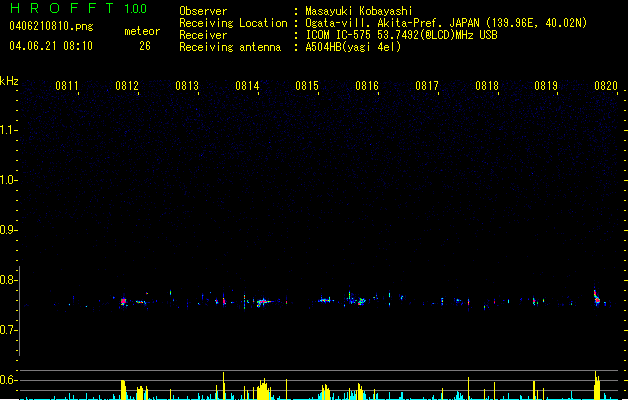Click the wide yellow power peak after 0814
Viewport: 629px width, 400px height.
point(263,389)
